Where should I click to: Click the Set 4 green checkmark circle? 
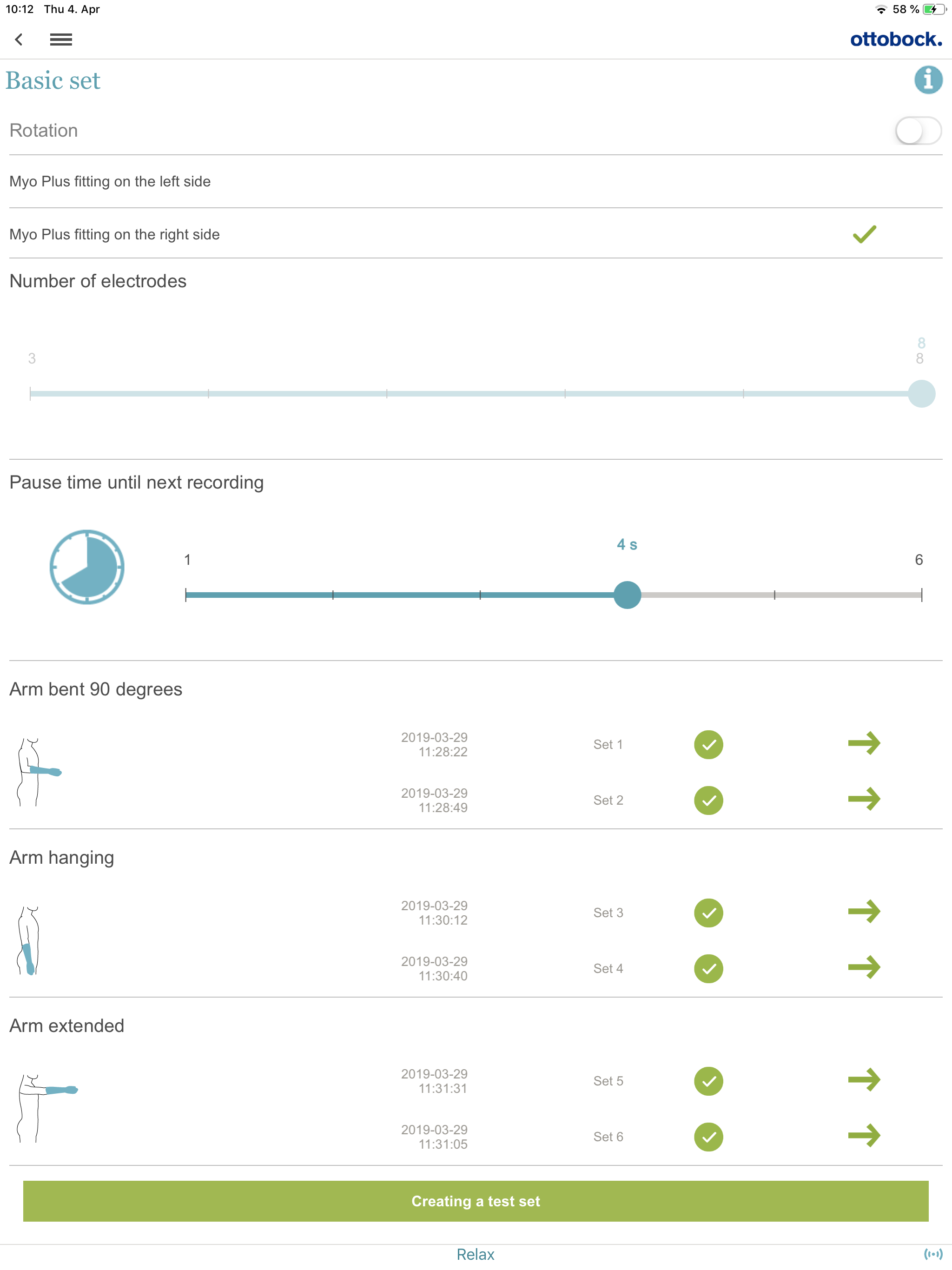tap(708, 969)
